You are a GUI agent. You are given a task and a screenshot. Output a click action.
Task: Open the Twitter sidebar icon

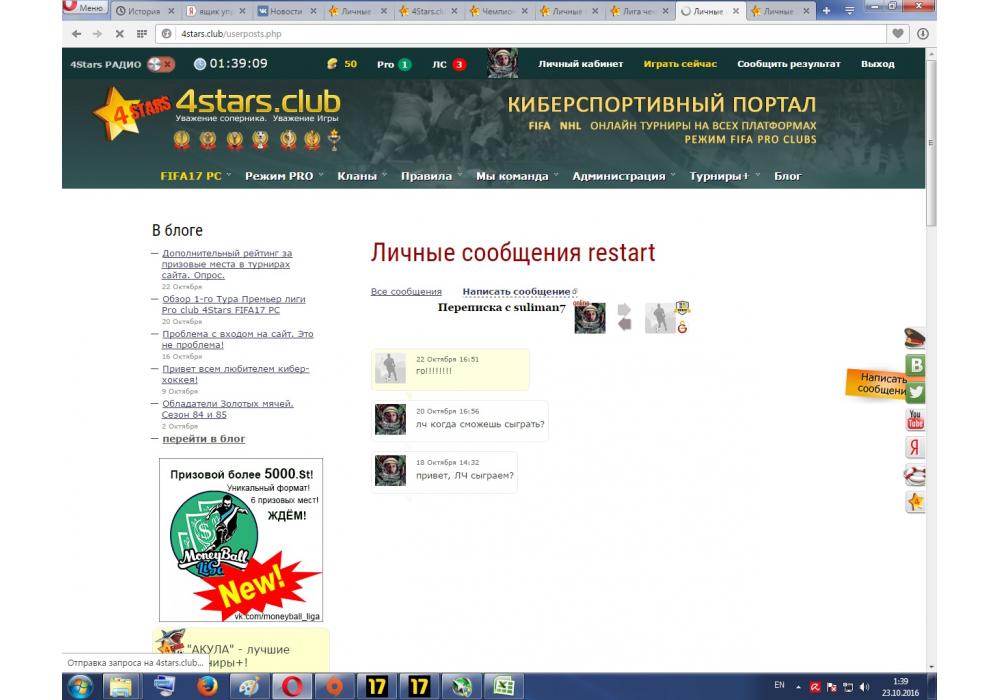(914, 393)
